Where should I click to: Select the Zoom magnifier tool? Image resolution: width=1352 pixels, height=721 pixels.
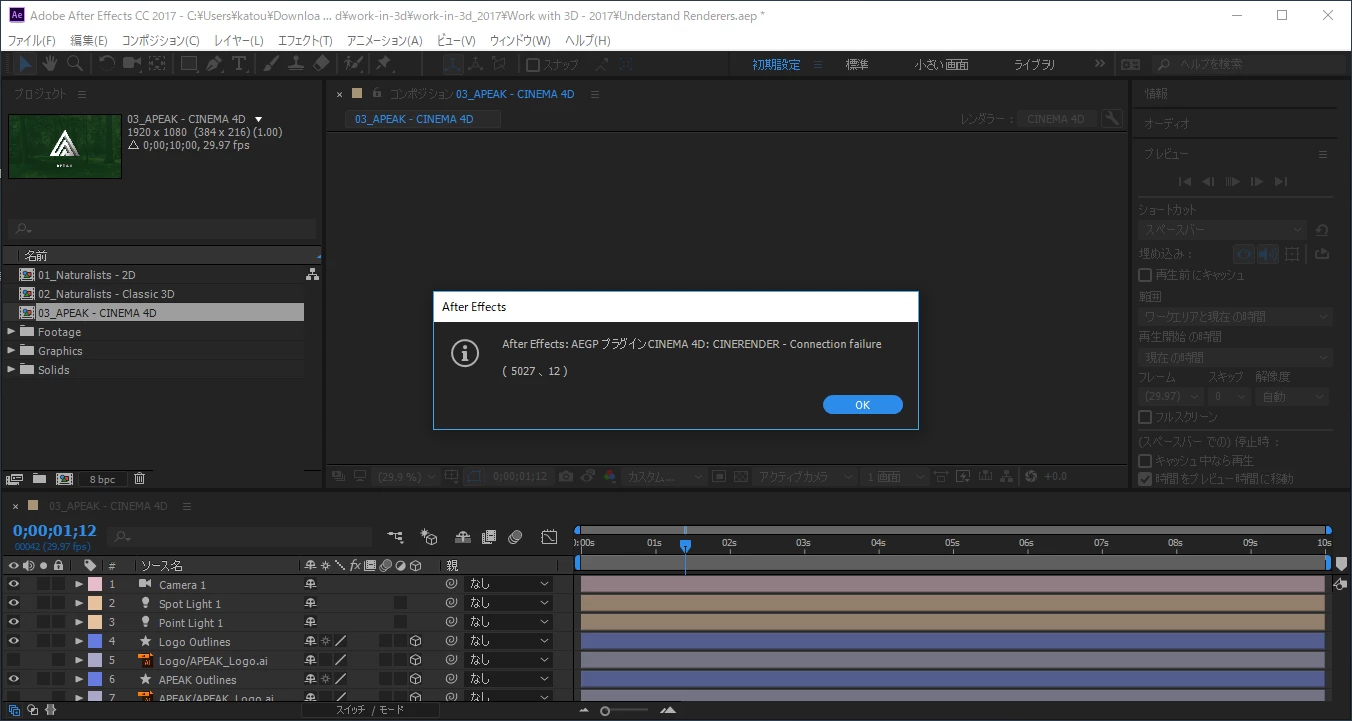tap(74, 64)
